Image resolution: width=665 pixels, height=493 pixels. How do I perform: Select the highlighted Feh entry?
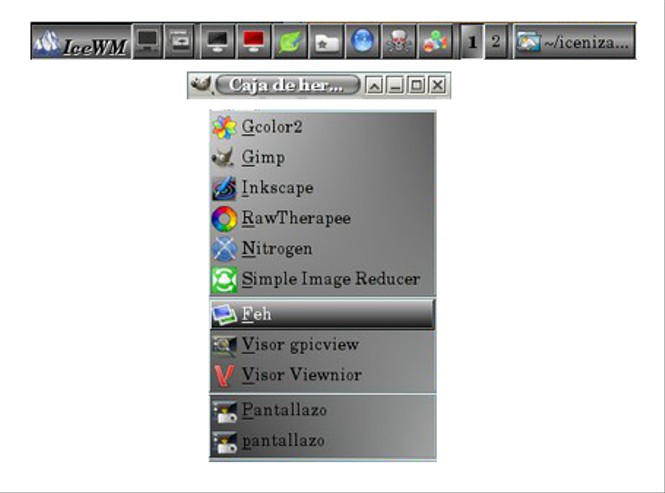(x=323, y=314)
